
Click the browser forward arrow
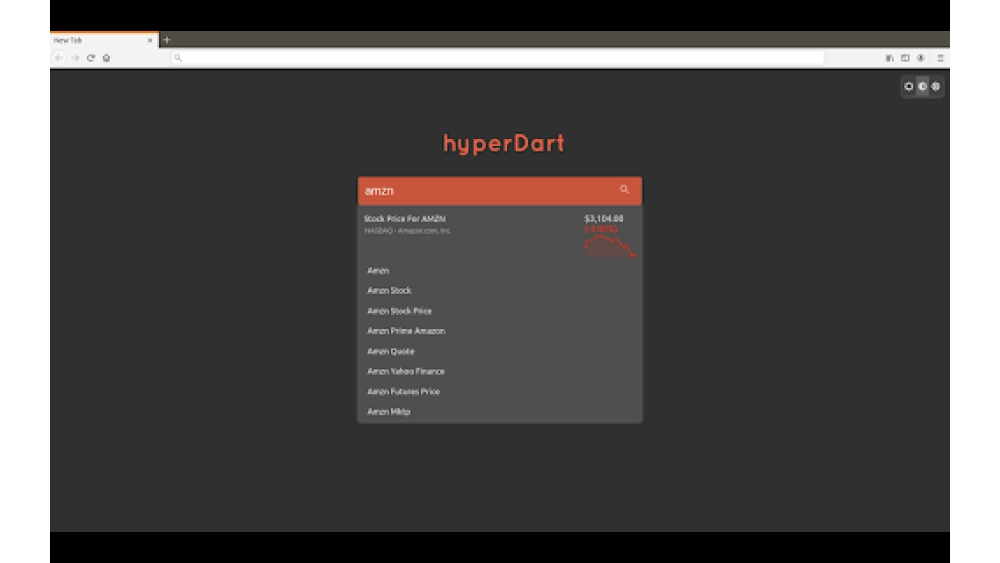point(75,58)
